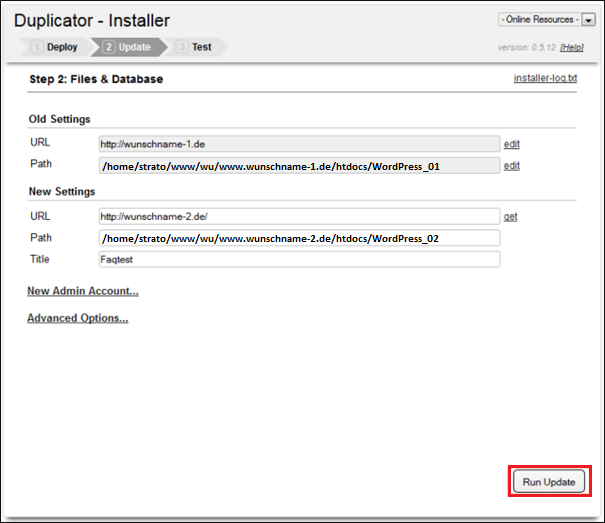Click edit next to old Path
The height and width of the screenshot is (523, 605).
[511, 166]
